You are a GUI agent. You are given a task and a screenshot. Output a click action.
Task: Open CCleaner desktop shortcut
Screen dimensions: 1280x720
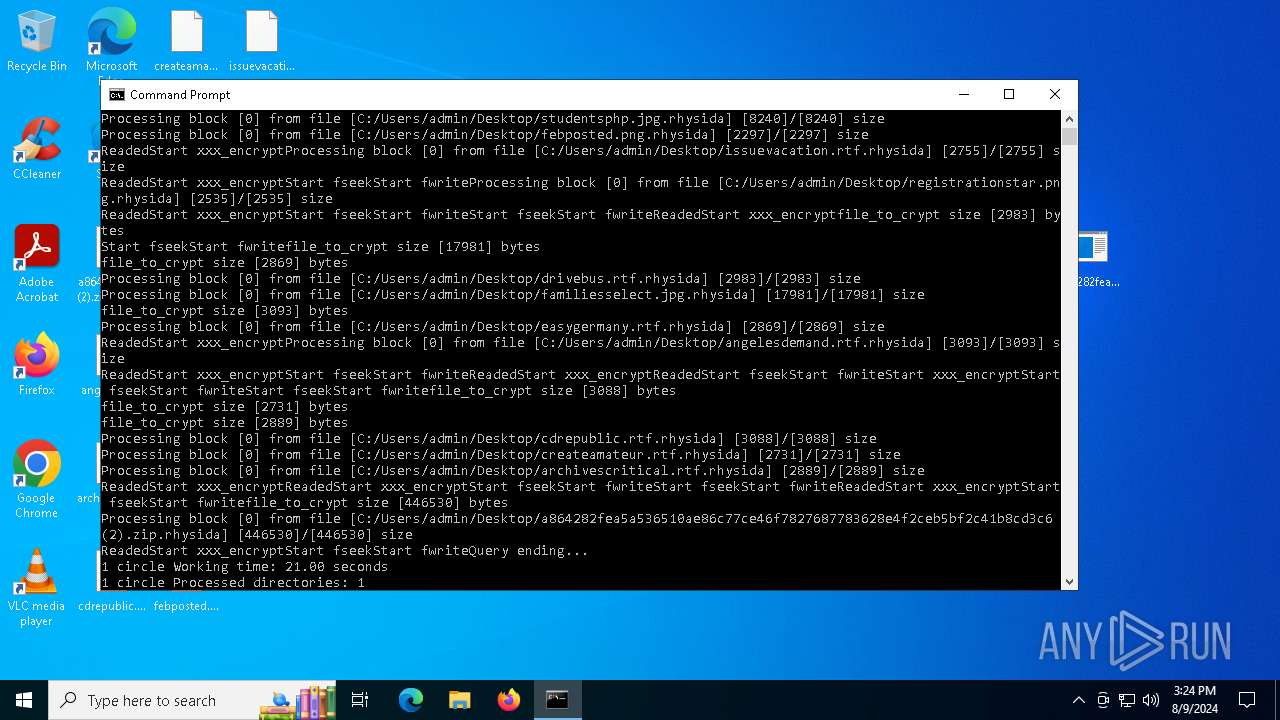click(x=37, y=149)
